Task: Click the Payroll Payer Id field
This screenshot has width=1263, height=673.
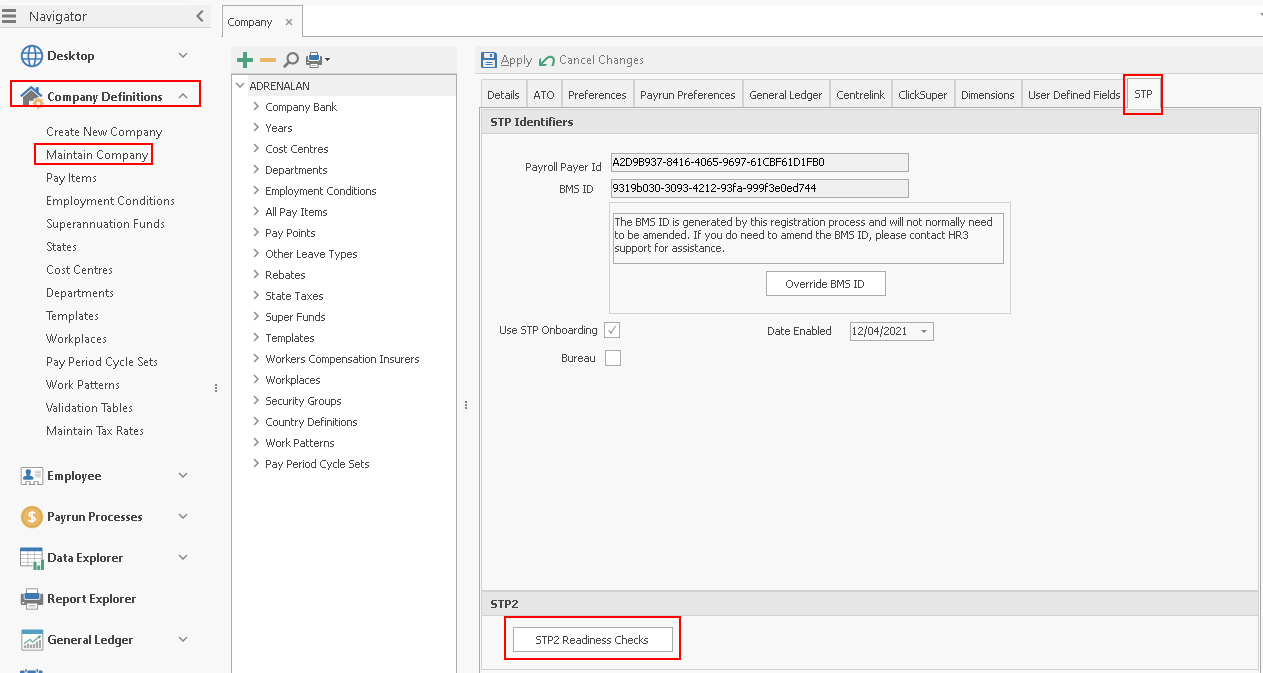Action: [759, 162]
